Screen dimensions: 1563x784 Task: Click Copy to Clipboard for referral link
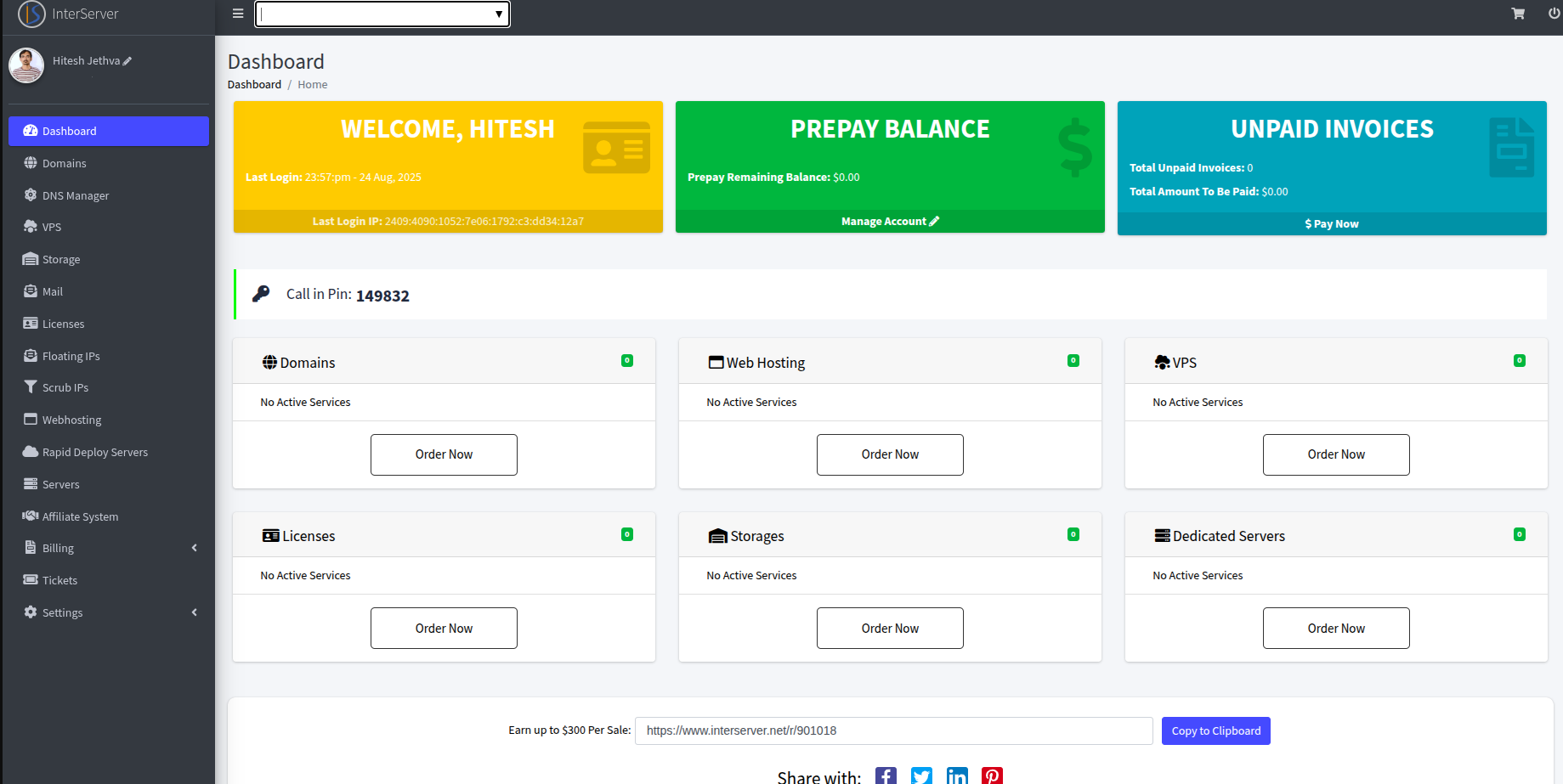(1215, 730)
